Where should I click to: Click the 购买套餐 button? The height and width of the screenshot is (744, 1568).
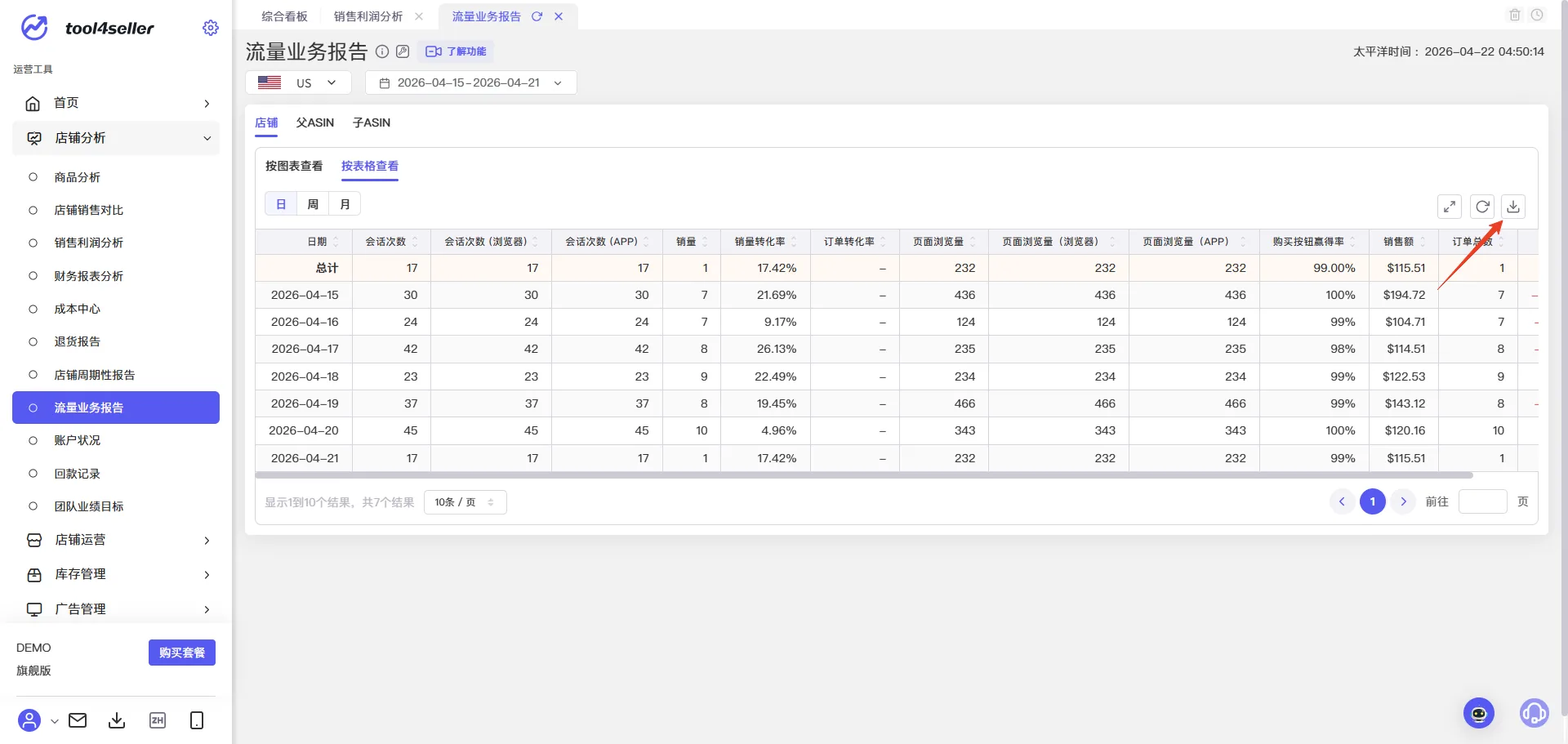(182, 653)
